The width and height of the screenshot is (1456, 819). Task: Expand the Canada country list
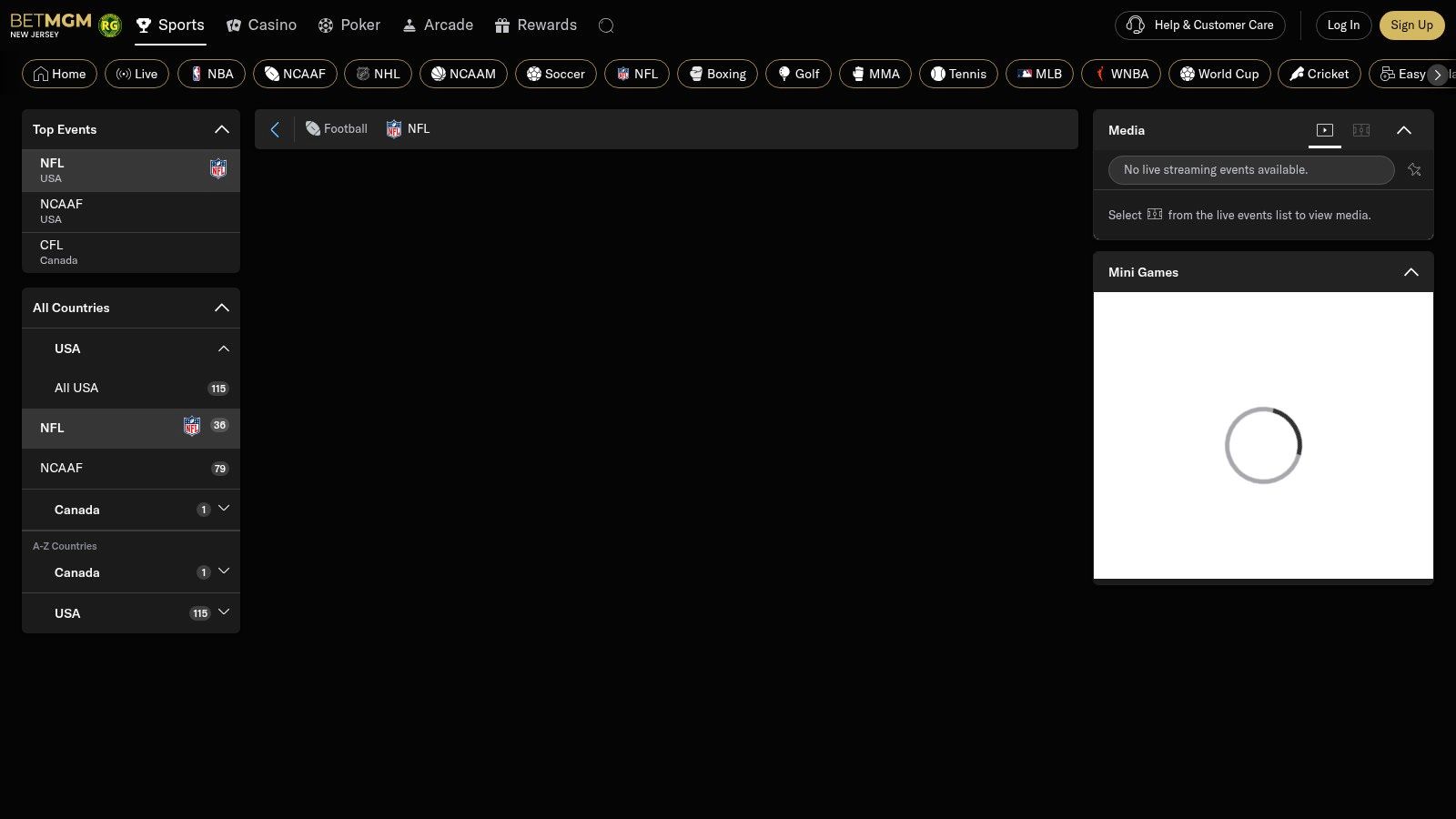[x=224, y=510]
